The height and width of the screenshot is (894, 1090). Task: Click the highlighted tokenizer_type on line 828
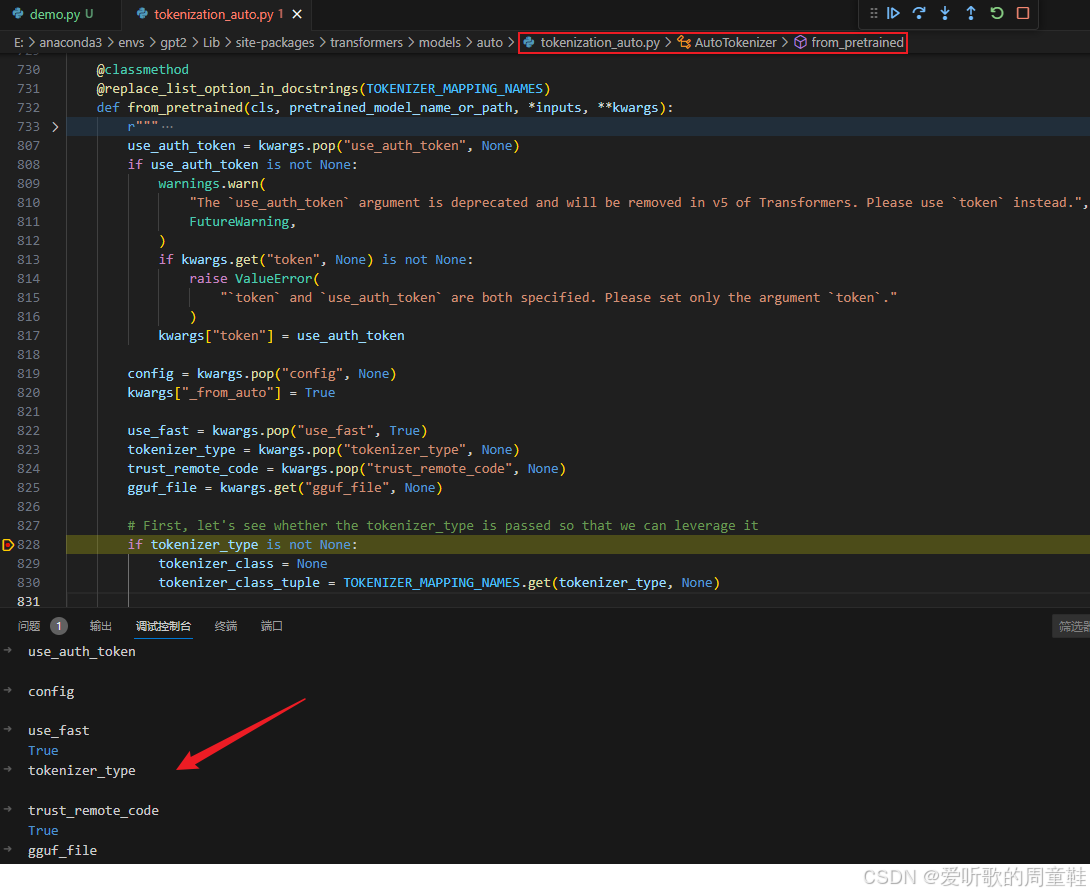point(204,545)
